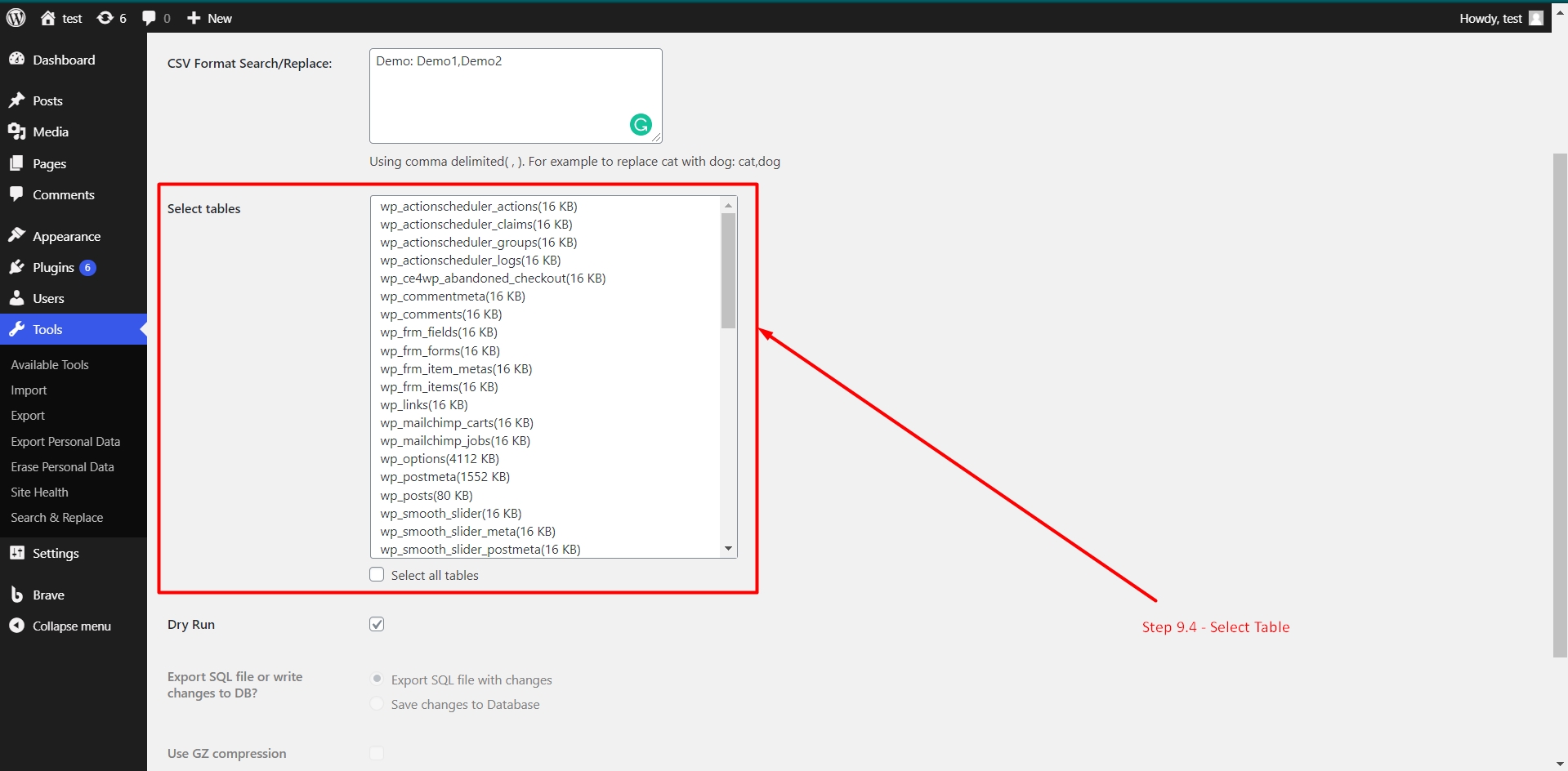Open the updates icon showing 6

pos(105,18)
